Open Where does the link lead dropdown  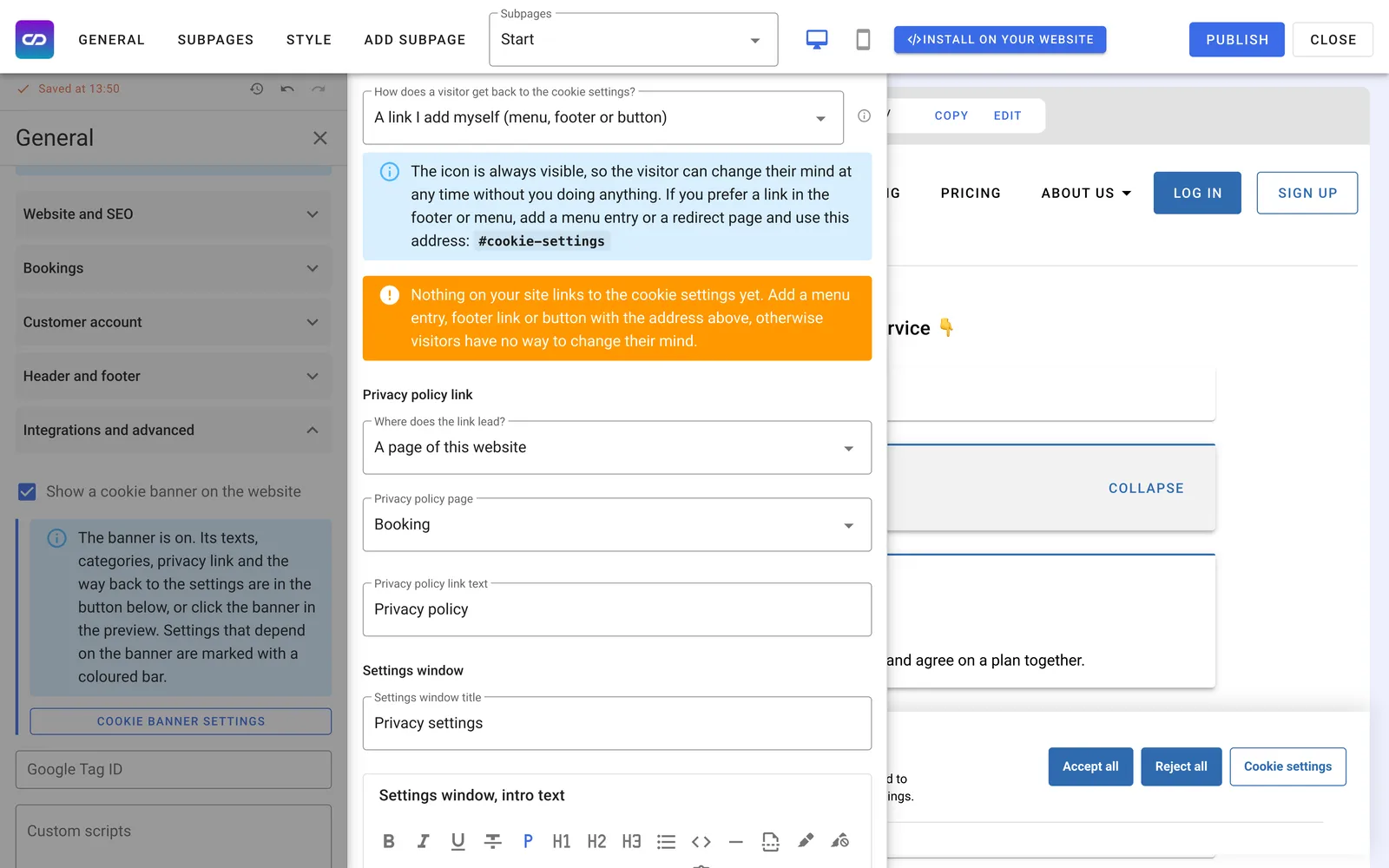pyautogui.click(x=617, y=448)
